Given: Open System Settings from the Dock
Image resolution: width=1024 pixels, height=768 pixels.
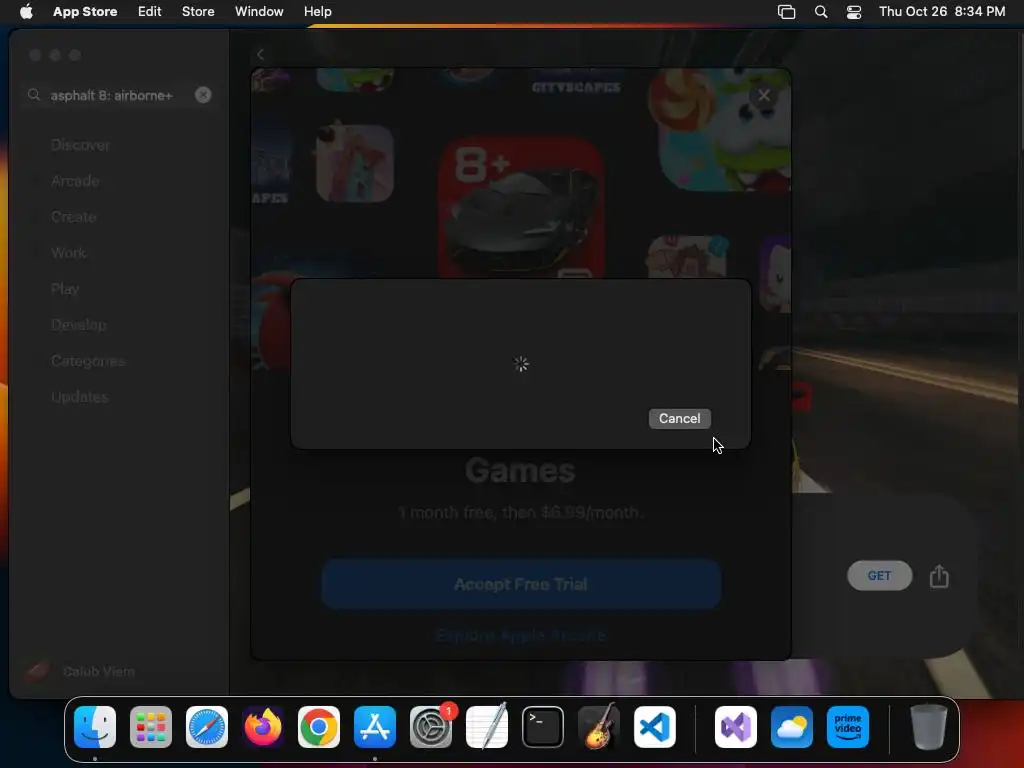Looking at the screenshot, I should pyautogui.click(x=431, y=727).
